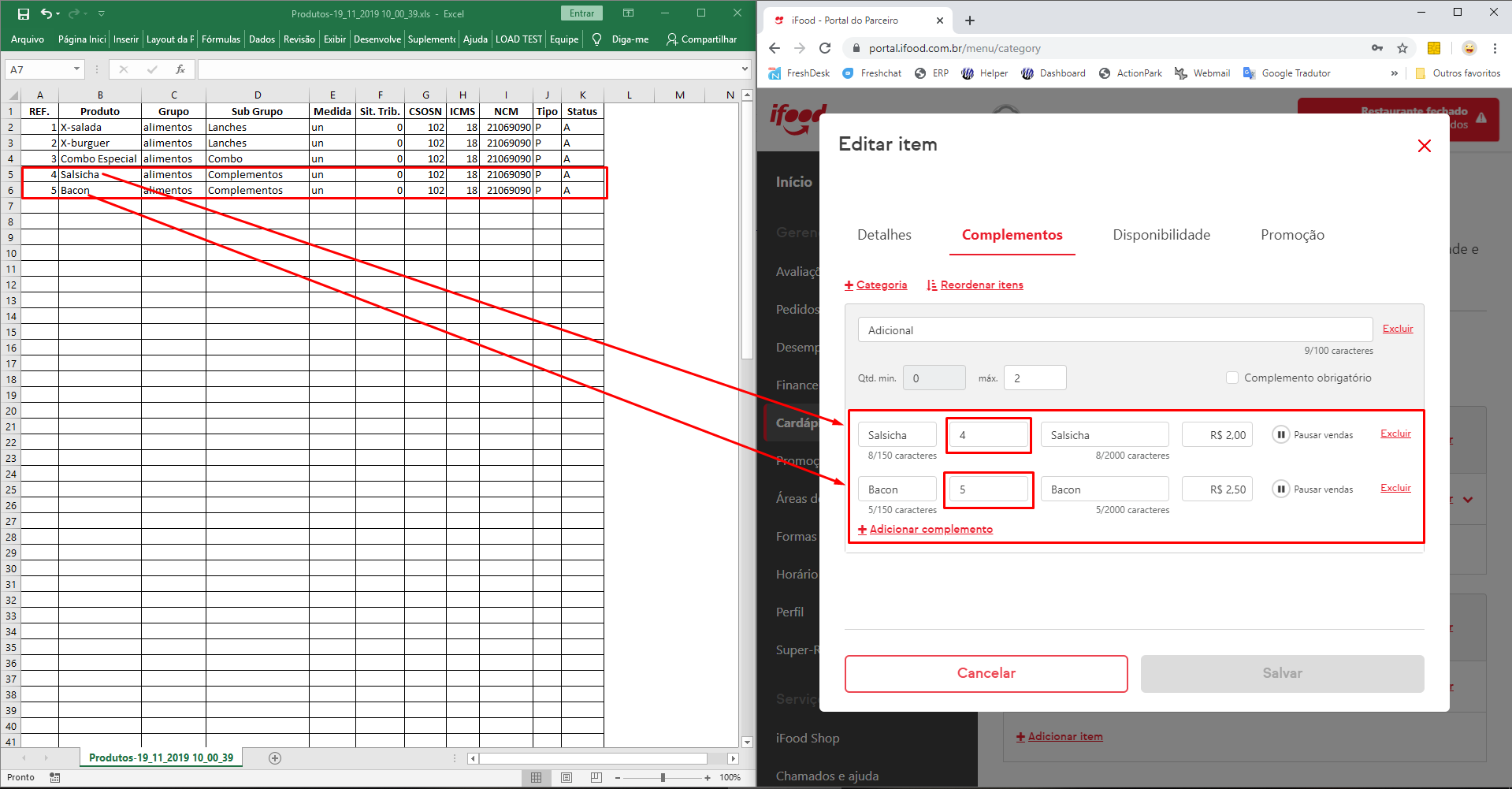
Task: Add a new Categoria link
Action: (875, 285)
